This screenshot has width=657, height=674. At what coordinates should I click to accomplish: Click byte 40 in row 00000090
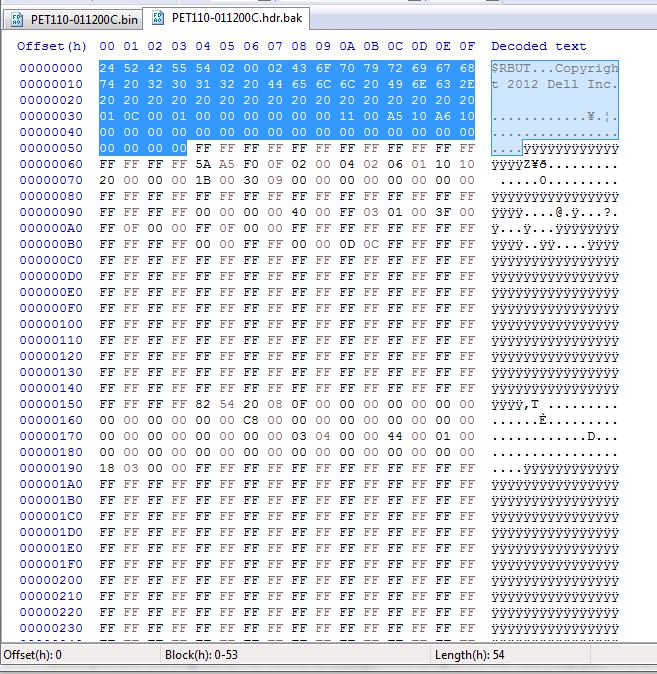coord(299,212)
